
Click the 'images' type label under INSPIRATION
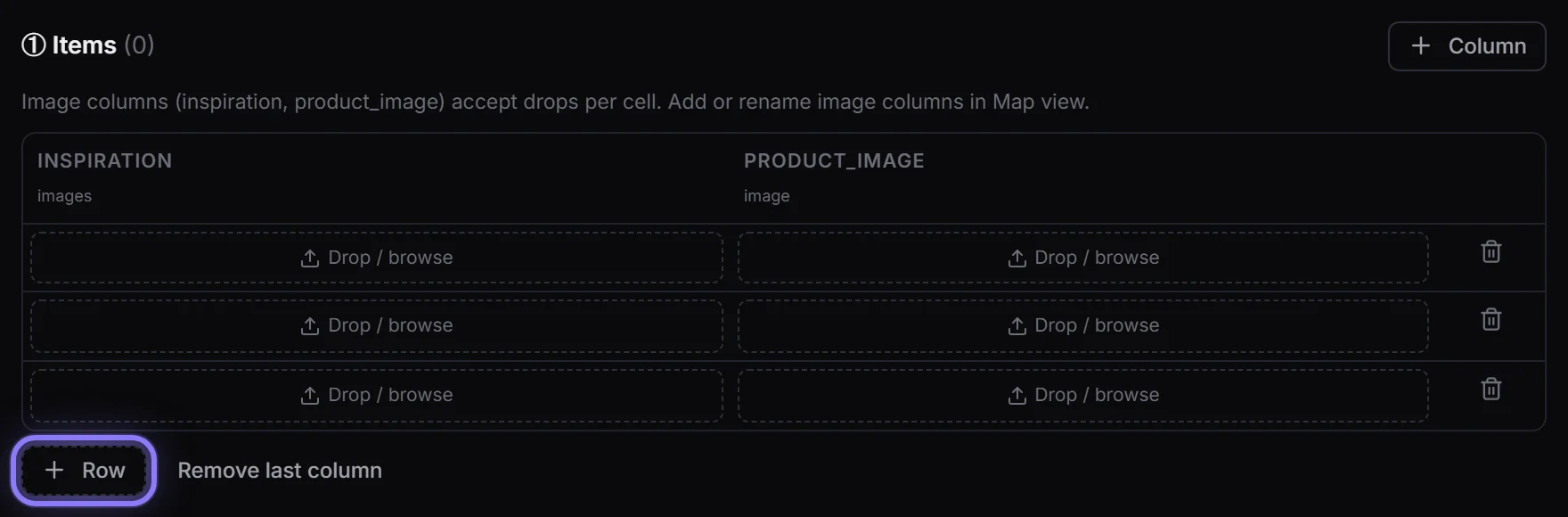(x=64, y=196)
